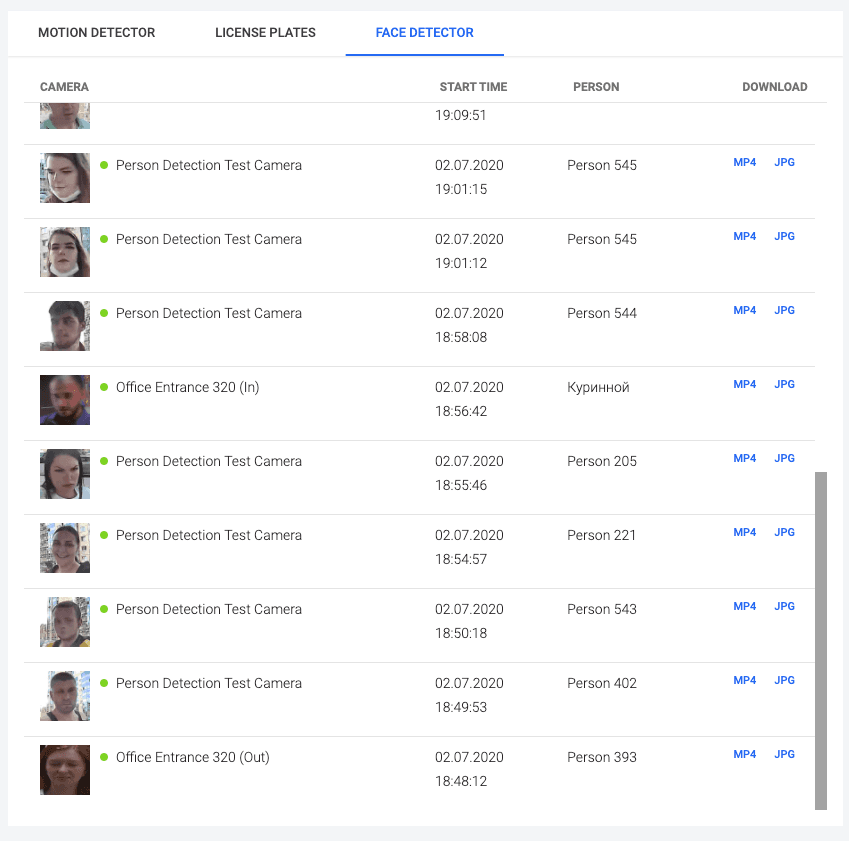Open the Person 545 face thumbnail
Viewport: 849px width, 841px height.
pos(64,177)
